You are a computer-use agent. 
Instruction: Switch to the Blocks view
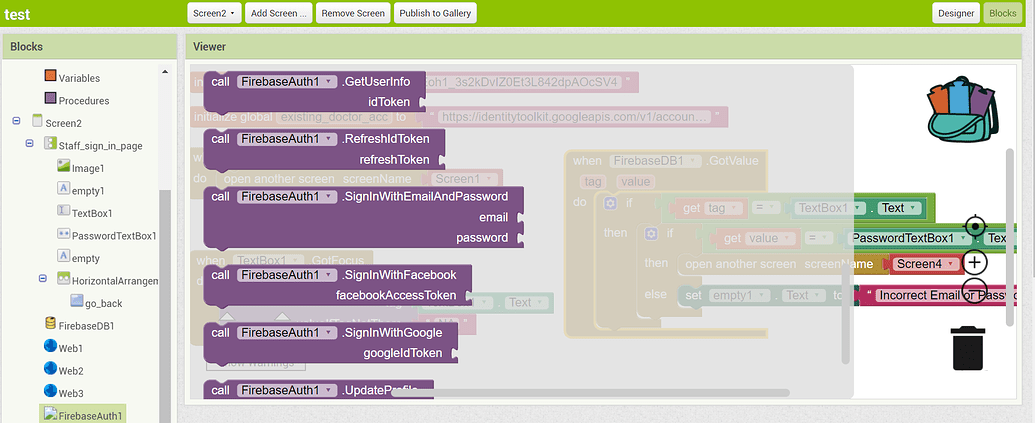[1002, 13]
